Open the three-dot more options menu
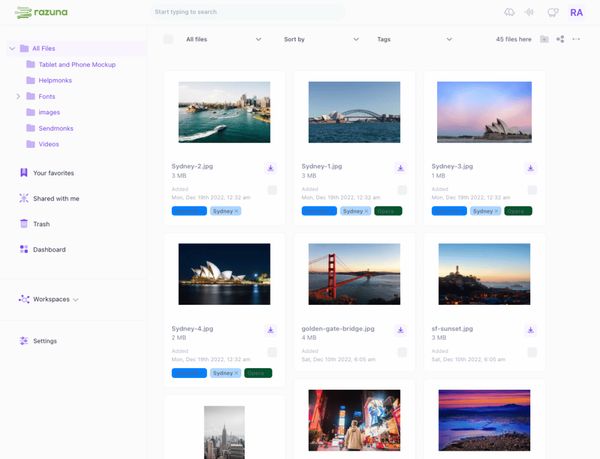Viewport: 600px width, 459px height. pyautogui.click(x=576, y=39)
